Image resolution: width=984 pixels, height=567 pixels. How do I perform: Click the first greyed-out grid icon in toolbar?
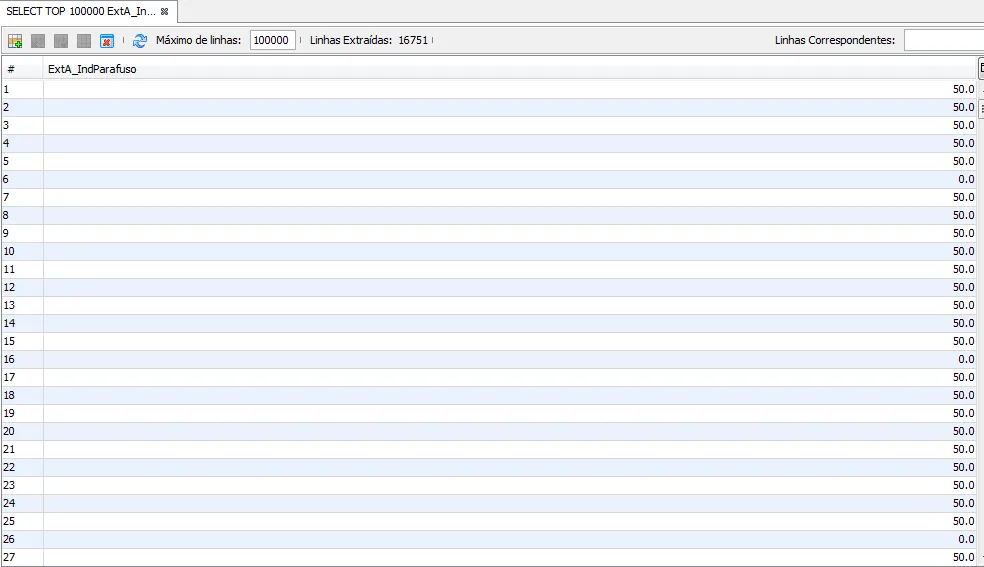pyautogui.click(x=38, y=41)
